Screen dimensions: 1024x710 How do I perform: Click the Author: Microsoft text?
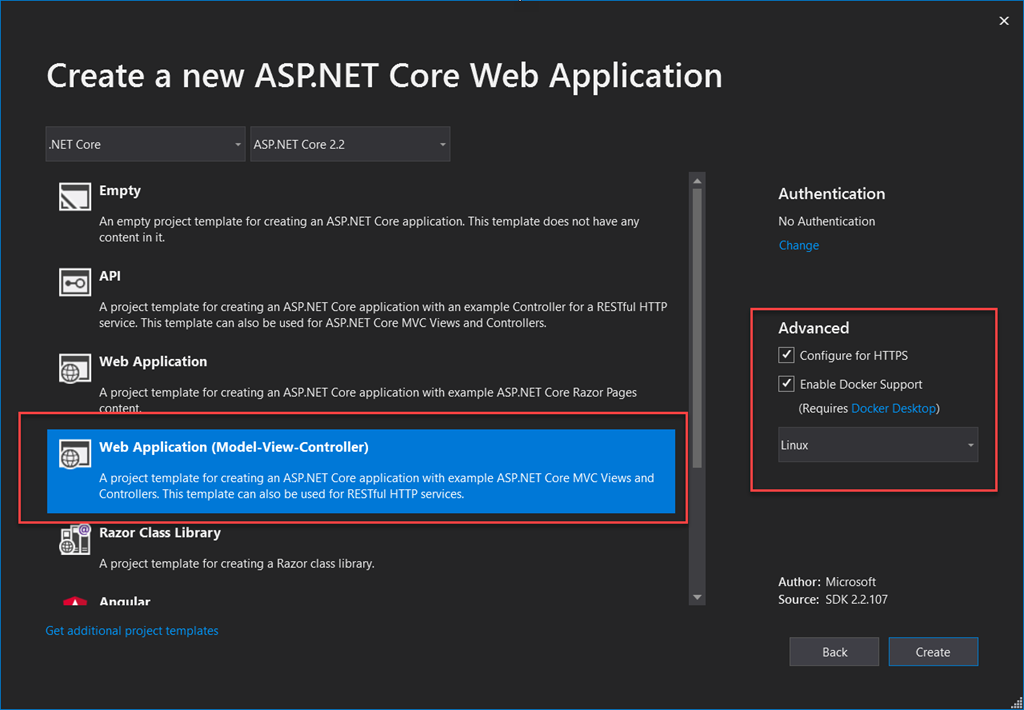point(827,581)
